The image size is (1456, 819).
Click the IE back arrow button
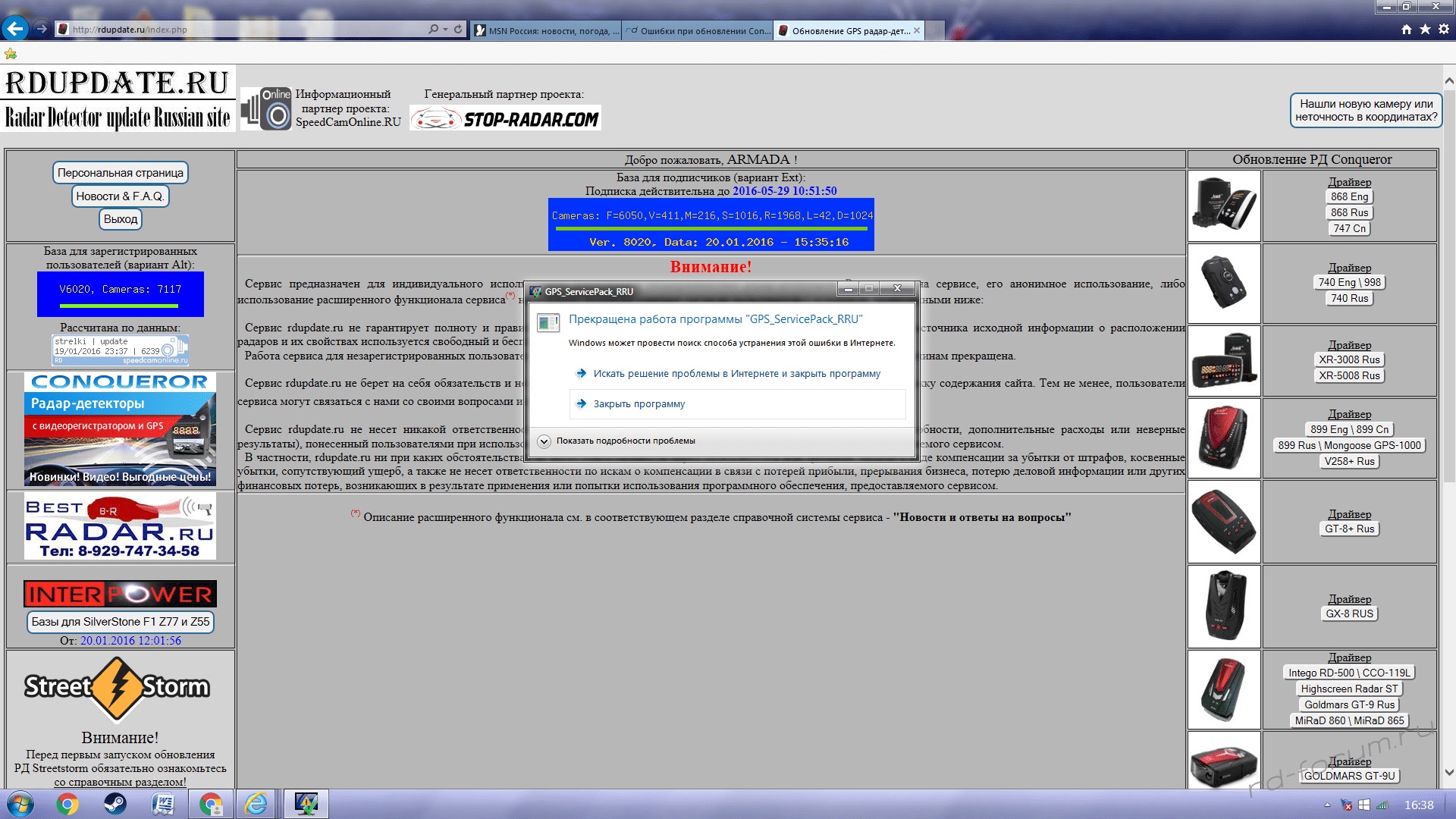15,29
